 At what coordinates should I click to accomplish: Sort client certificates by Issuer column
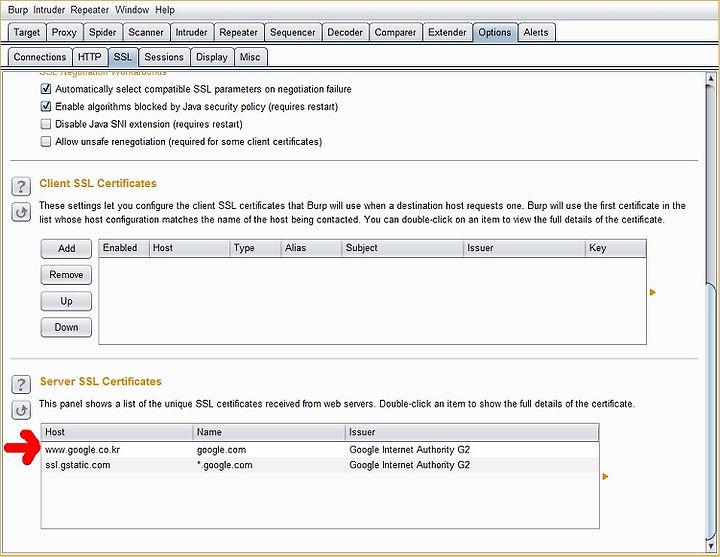coord(524,248)
